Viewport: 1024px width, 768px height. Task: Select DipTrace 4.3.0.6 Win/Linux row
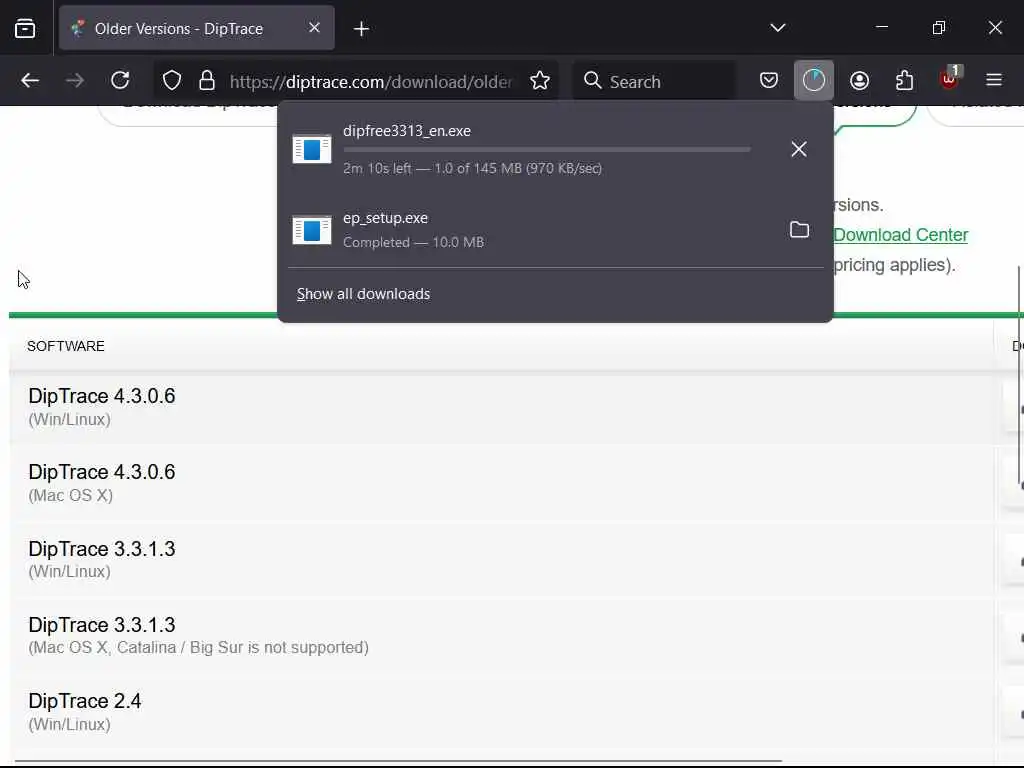click(501, 407)
